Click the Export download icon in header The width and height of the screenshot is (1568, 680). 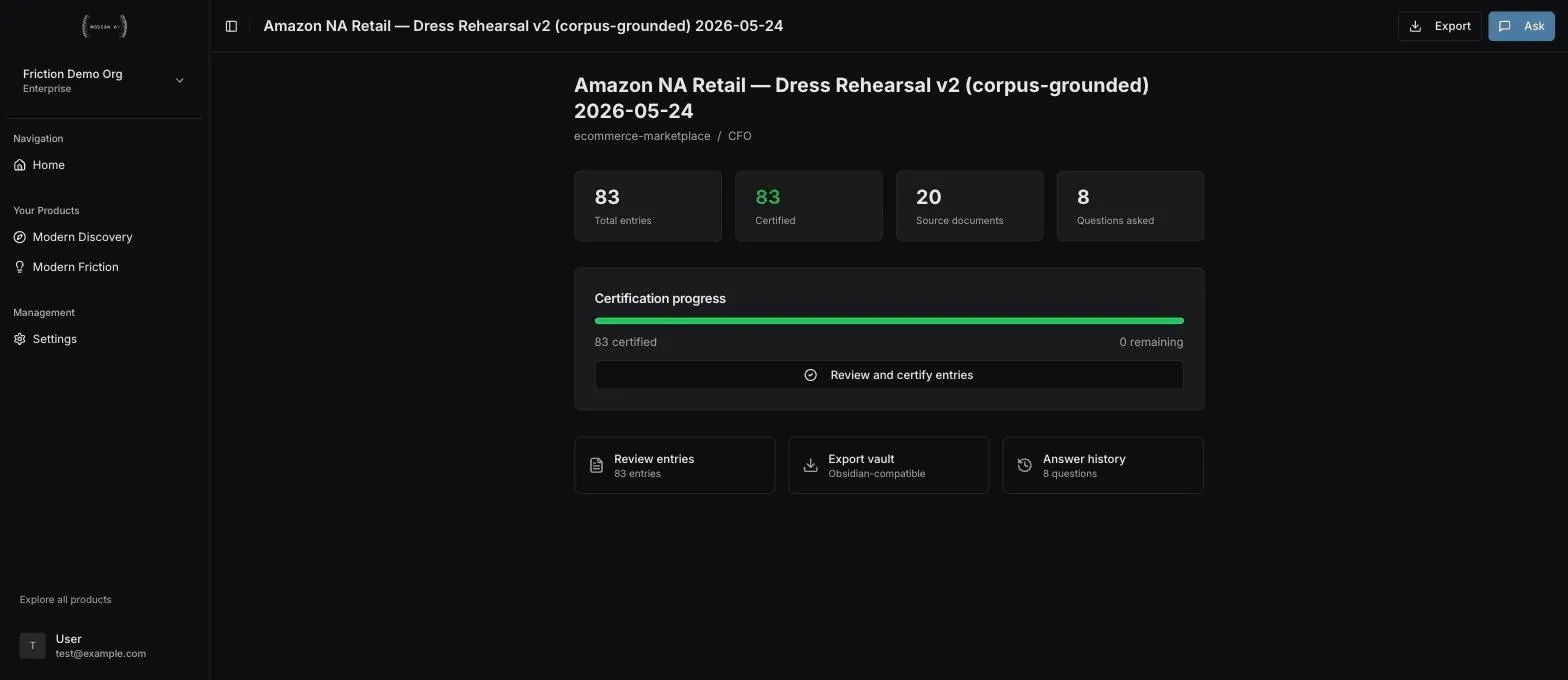(1415, 26)
